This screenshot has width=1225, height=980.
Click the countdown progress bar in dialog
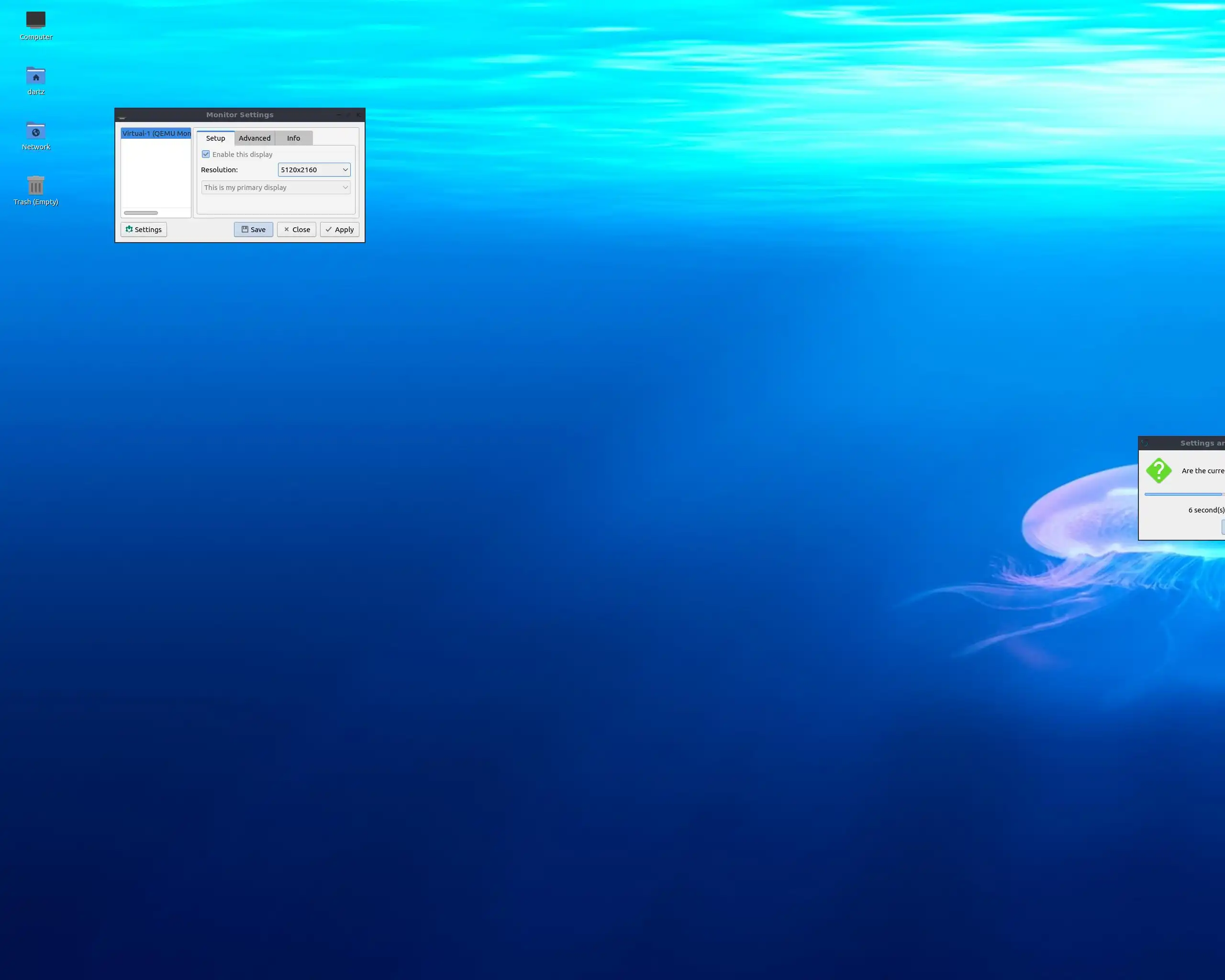(x=1183, y=494)
